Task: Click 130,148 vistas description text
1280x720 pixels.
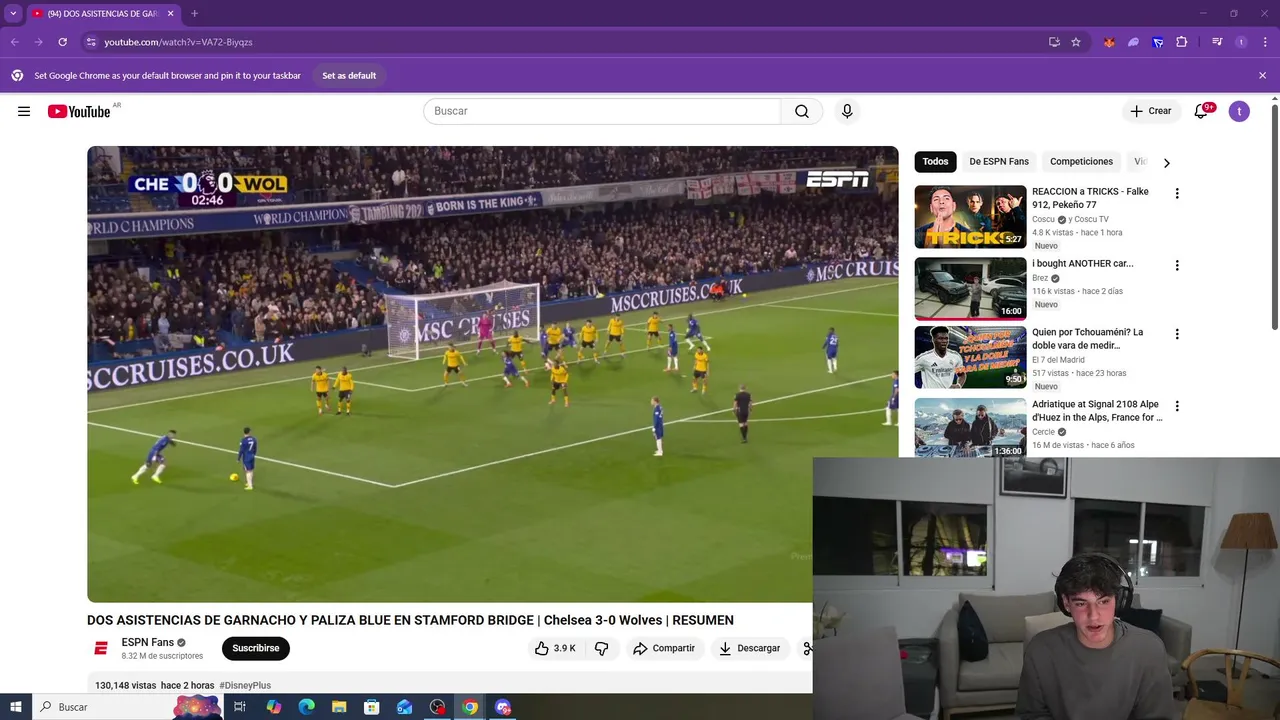Action: point(125,685)
